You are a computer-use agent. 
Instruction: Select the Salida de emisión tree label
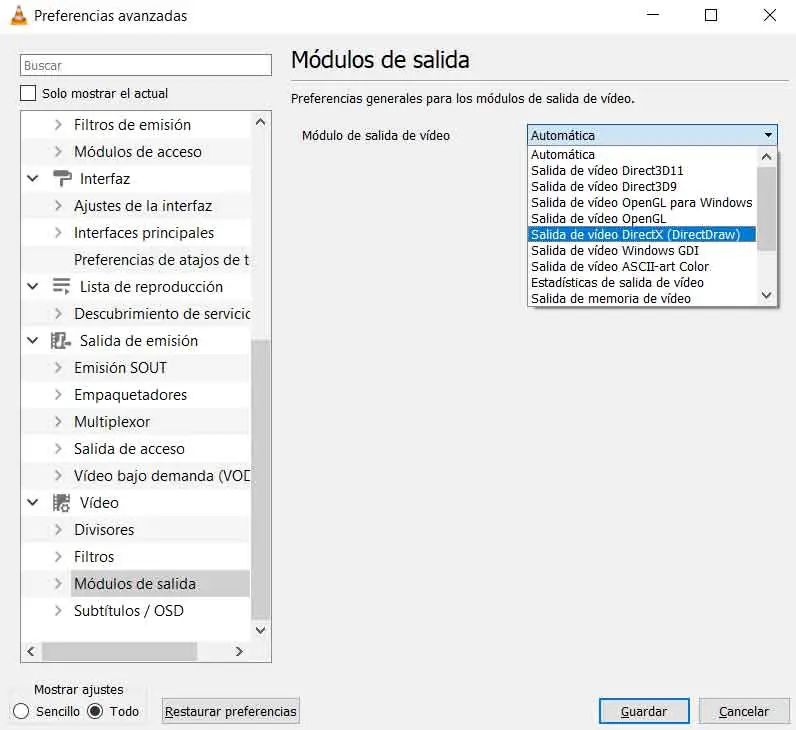click(139, 341)
